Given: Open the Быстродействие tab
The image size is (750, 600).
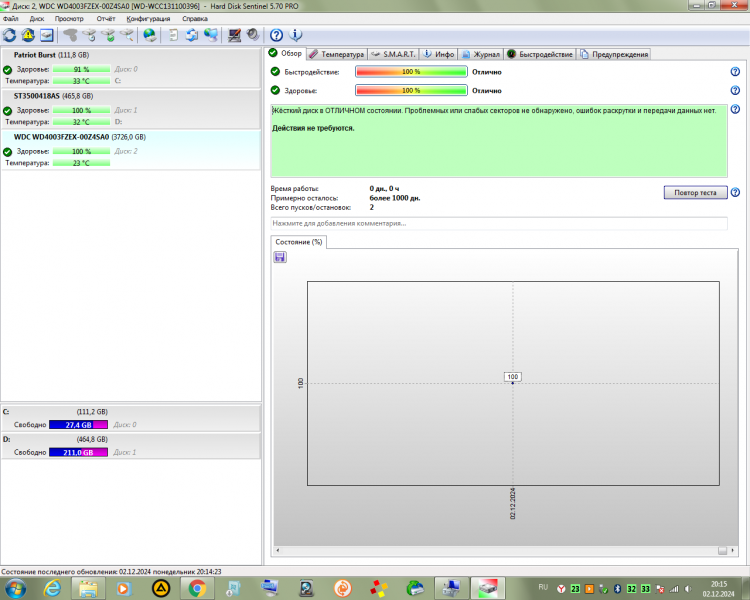Looking at the screenshot, I should tap(540, 55).
